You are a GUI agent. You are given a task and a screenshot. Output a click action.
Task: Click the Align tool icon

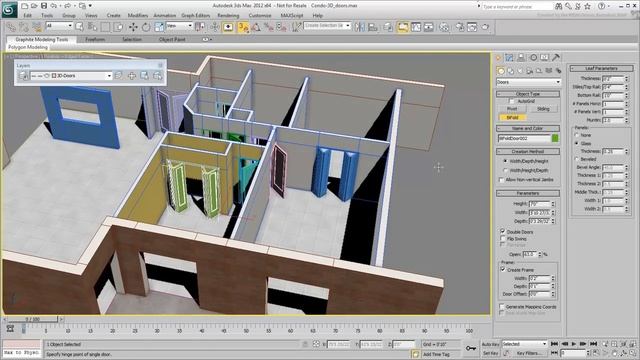pos(373,27)
